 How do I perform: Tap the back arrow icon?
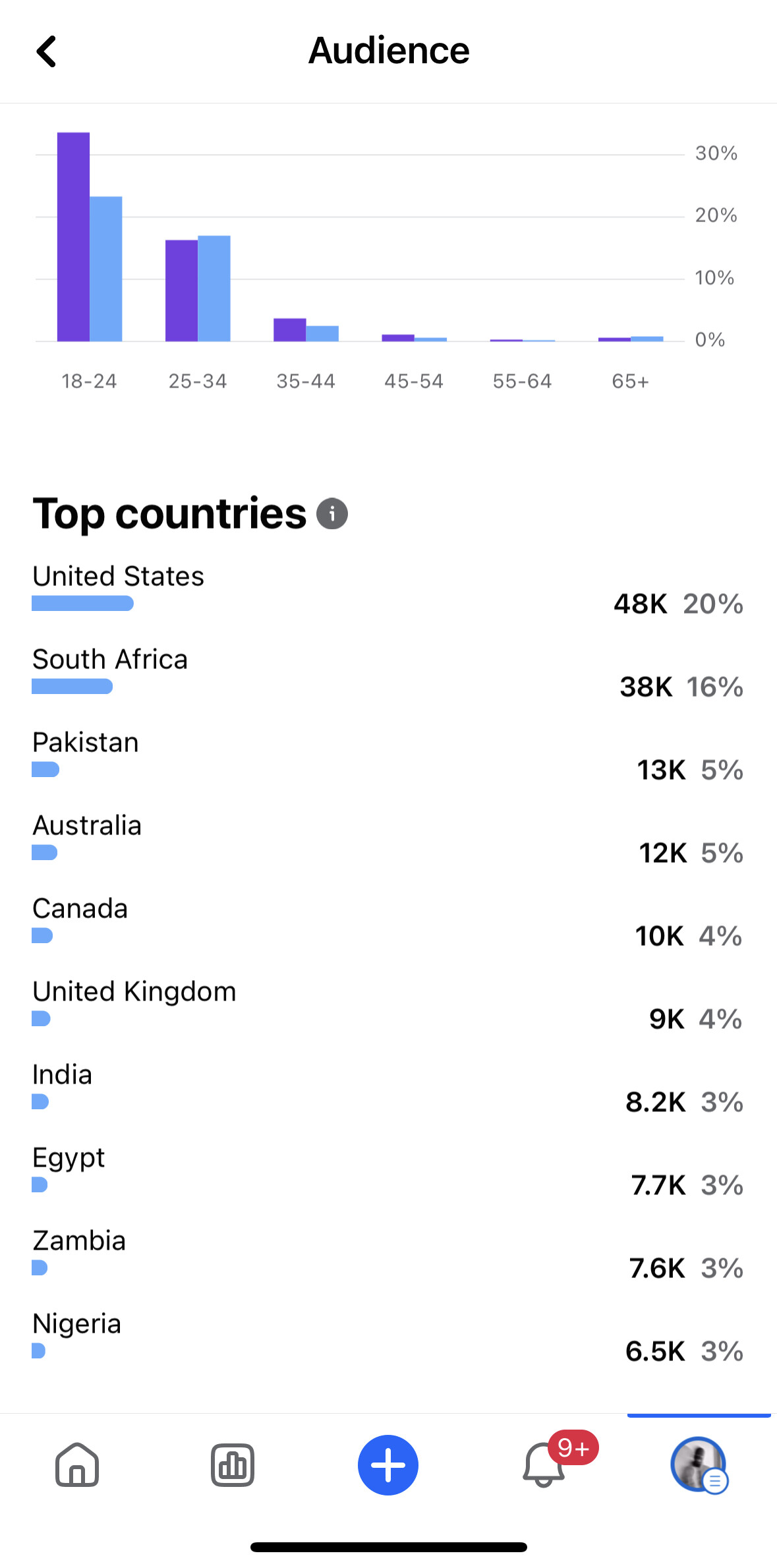click(47, 51)
